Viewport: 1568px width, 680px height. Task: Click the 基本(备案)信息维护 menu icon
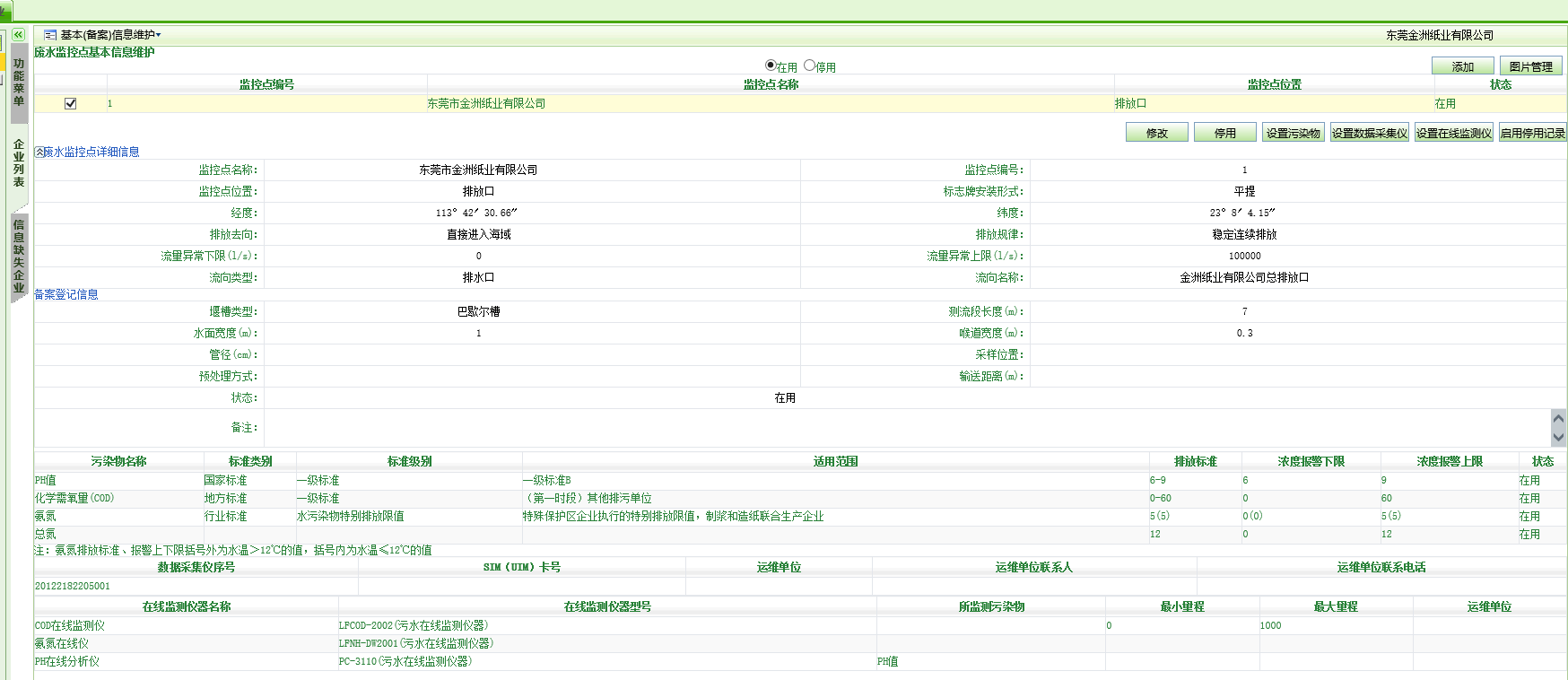[50, 35]
